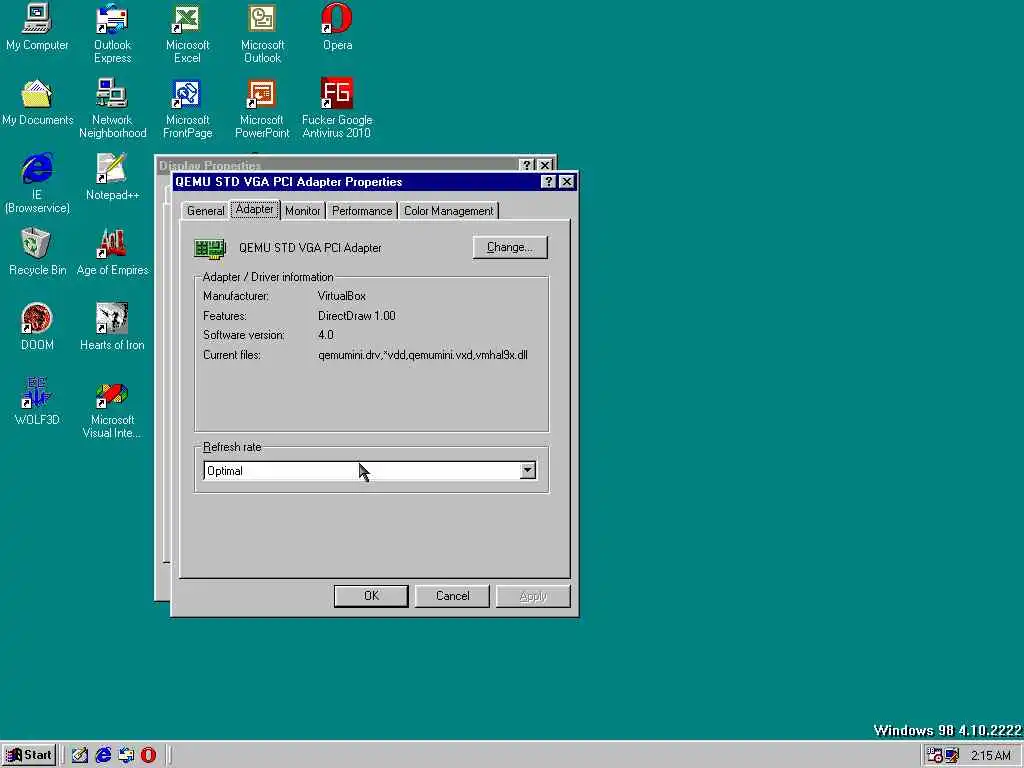Image resolution: width=1024 pixels, height=768 pixels.
Task: Click the Change... button
Action: [510, 248]
